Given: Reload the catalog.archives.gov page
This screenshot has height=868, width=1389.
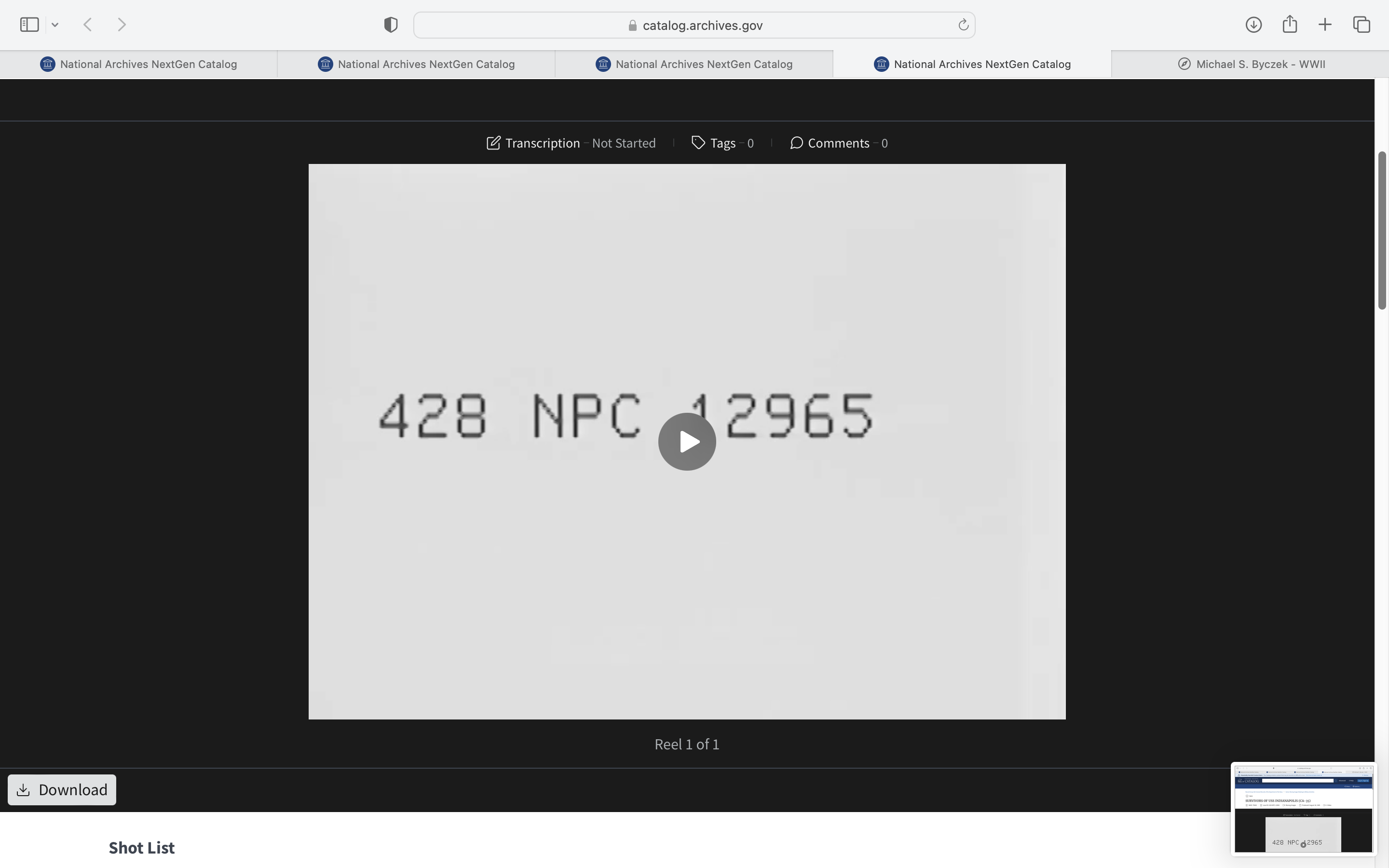Looking at the screenshot, I should (x=963, y=25).
